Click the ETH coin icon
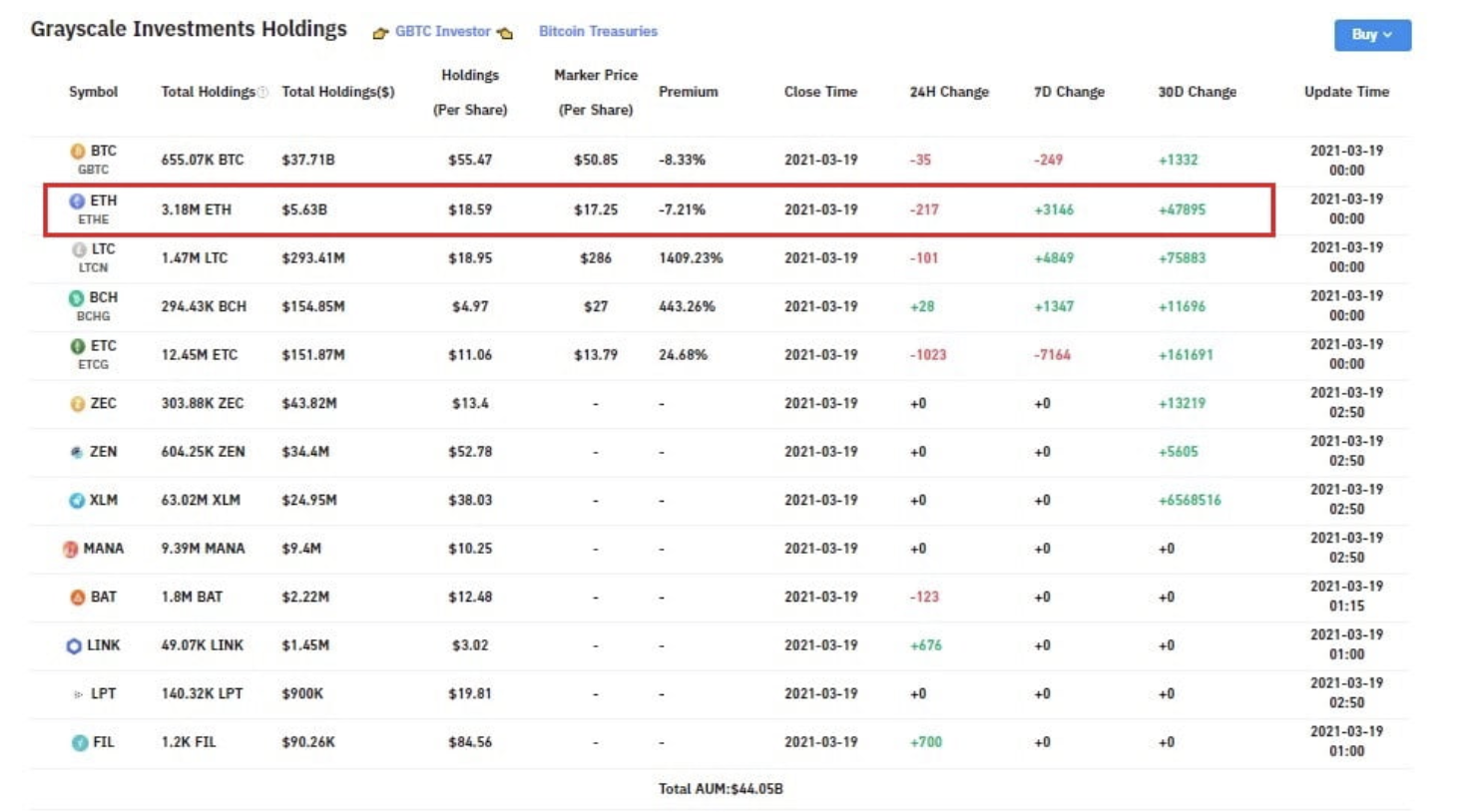This screenshot has height=812, width=1483. tap(77, 201)
